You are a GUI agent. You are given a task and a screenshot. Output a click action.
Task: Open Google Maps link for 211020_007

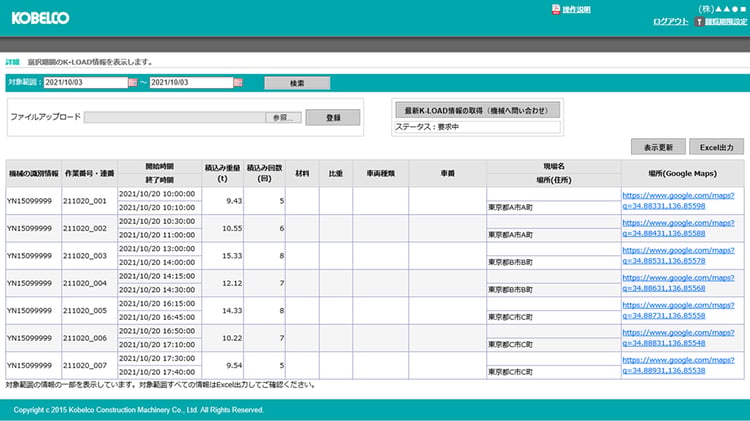tap(678, 365)
